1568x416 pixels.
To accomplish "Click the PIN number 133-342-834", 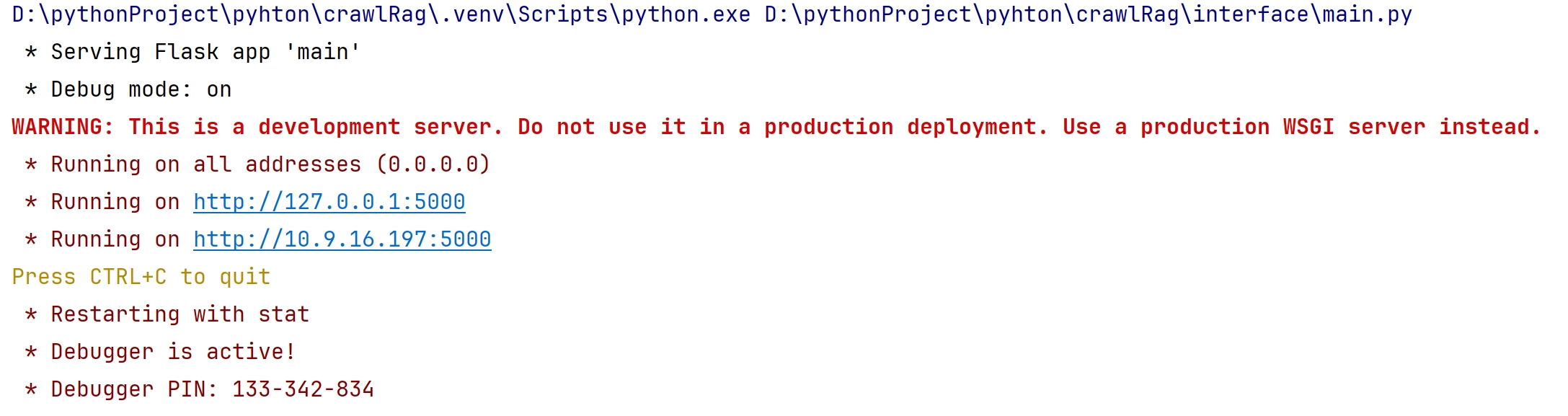I will click(x=303, y=389).
